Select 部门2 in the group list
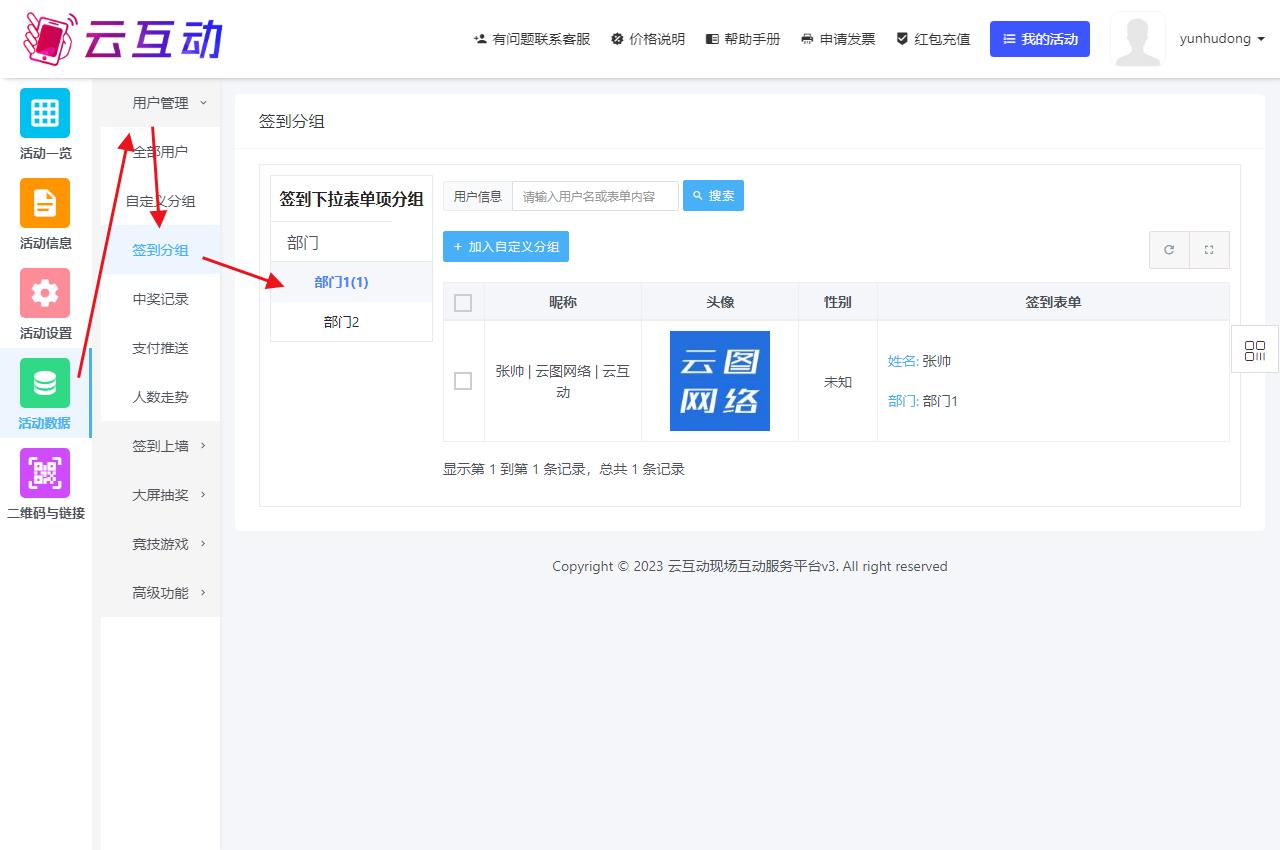The width and height of the screenshot is (1280, 850). point(341,322)
